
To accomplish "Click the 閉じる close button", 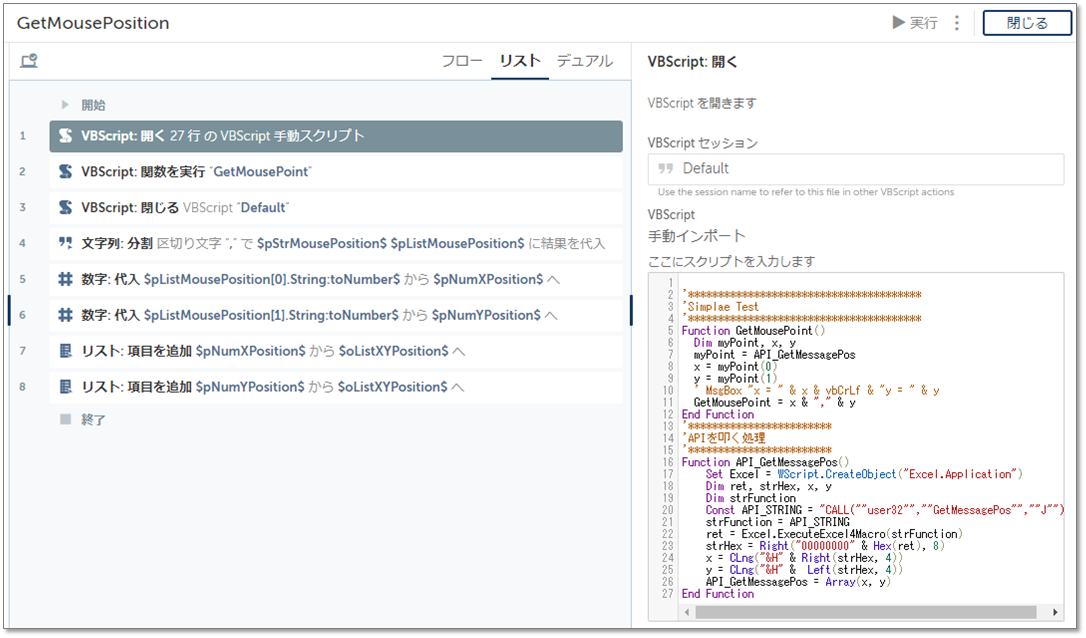I will pos(1027,23).
